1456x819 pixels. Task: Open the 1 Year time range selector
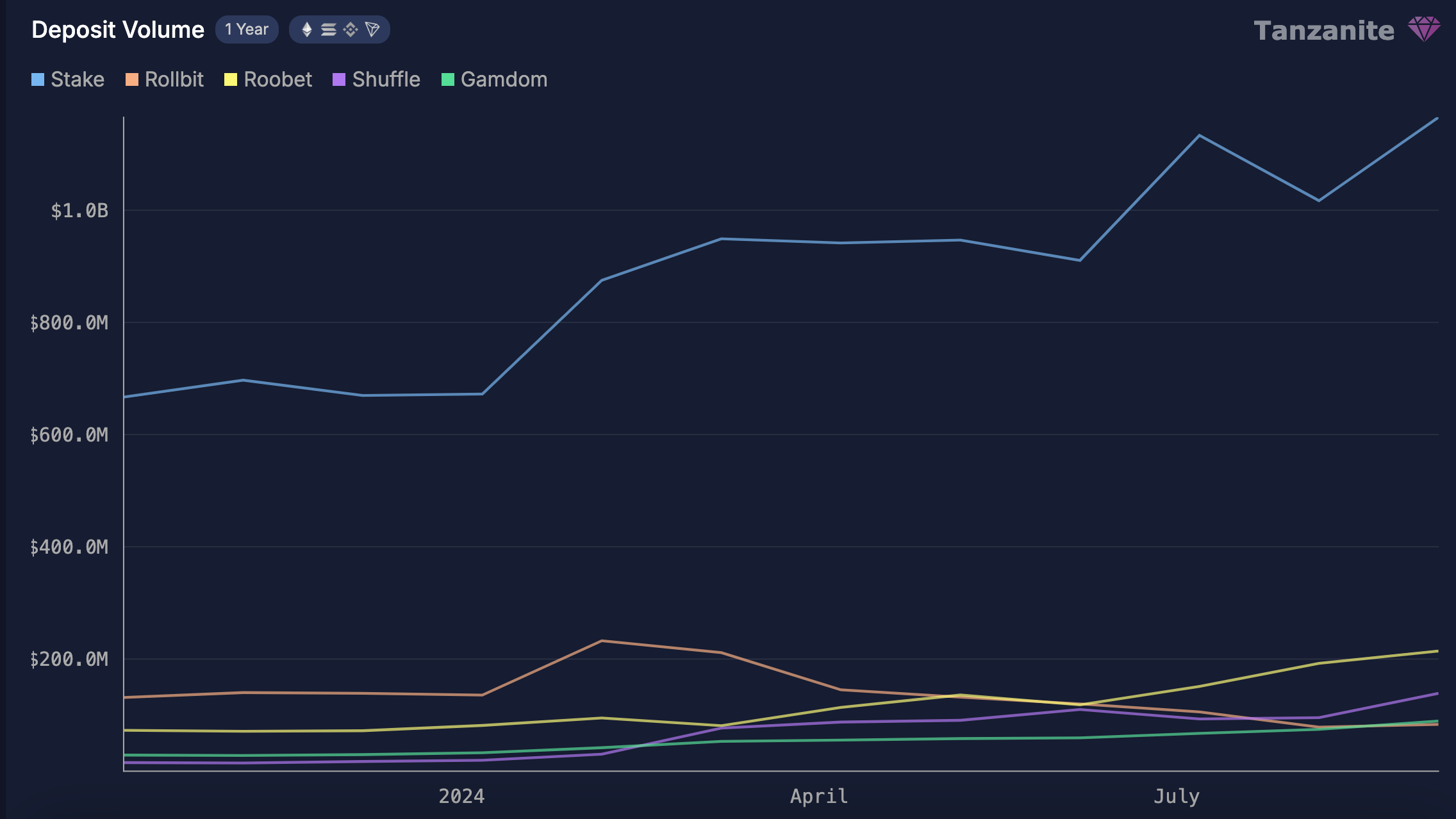[x=247, y=29]
